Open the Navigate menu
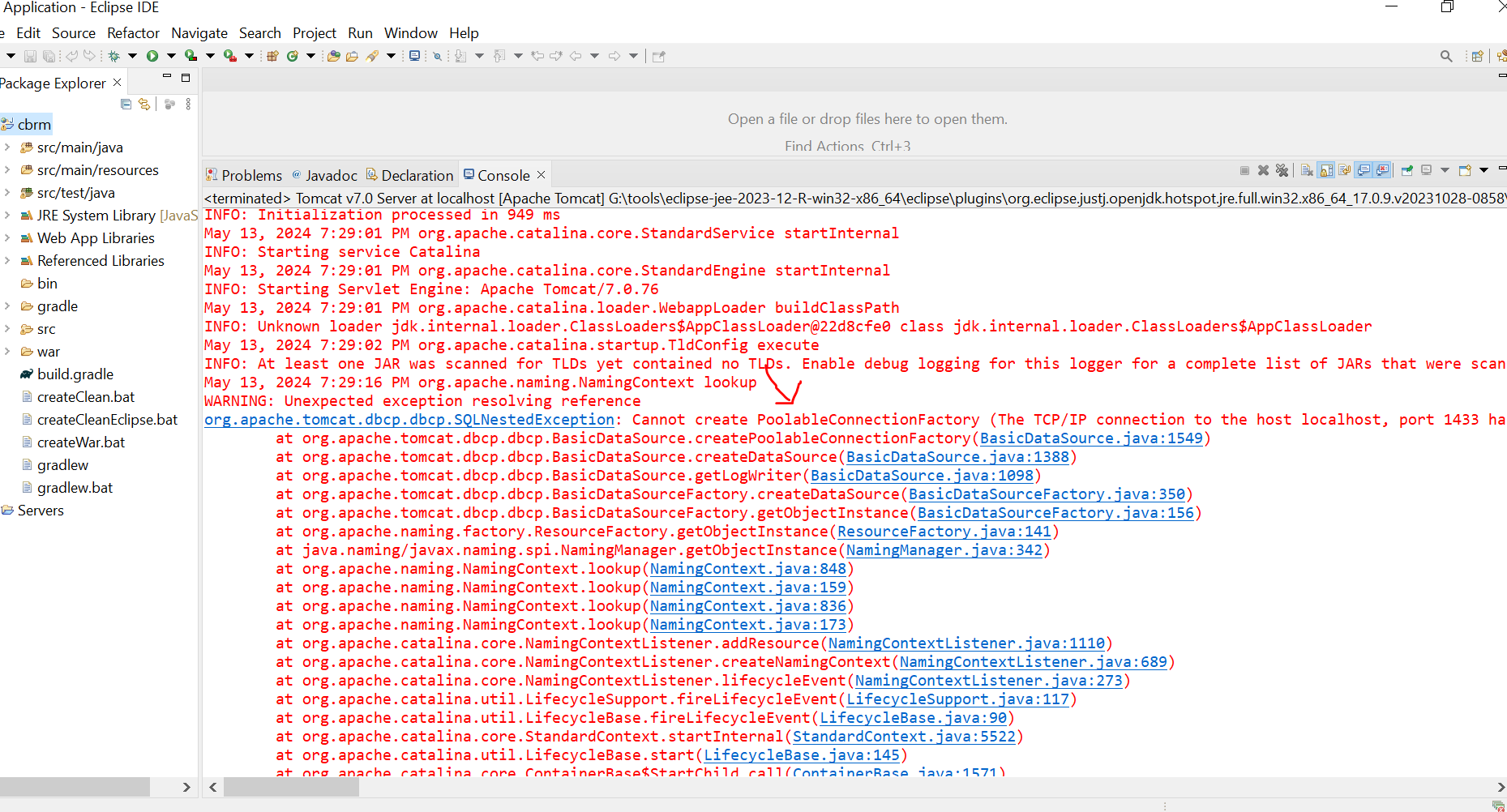Screen dimensions: 1507x812 coord(199,33)
